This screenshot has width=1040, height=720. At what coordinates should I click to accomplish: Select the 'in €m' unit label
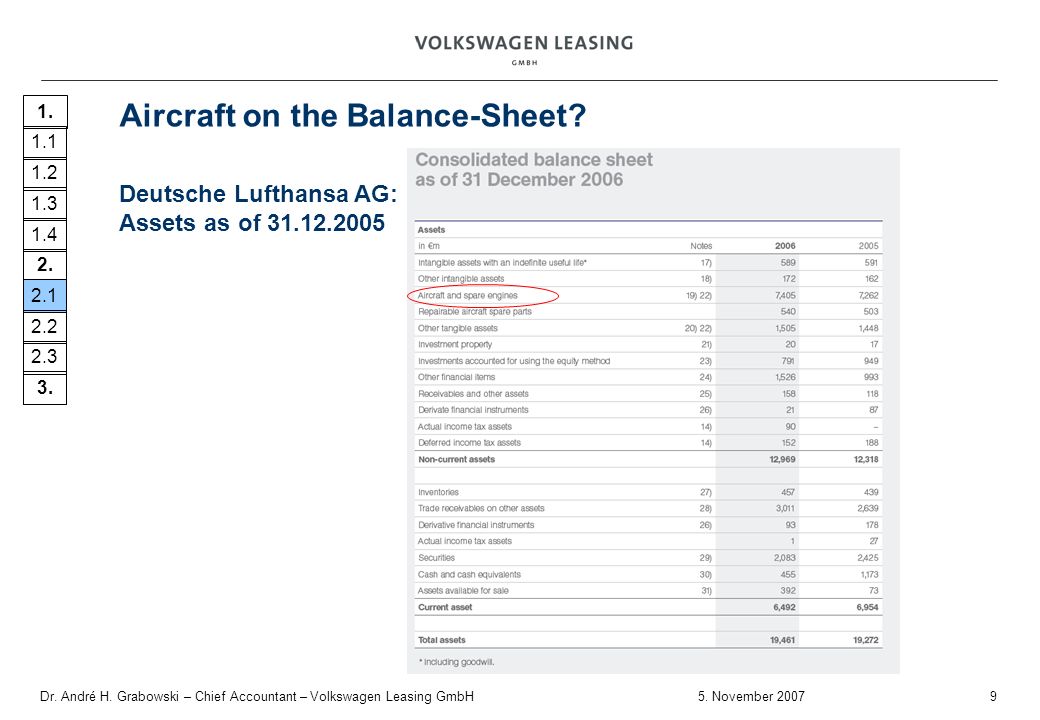428,246
